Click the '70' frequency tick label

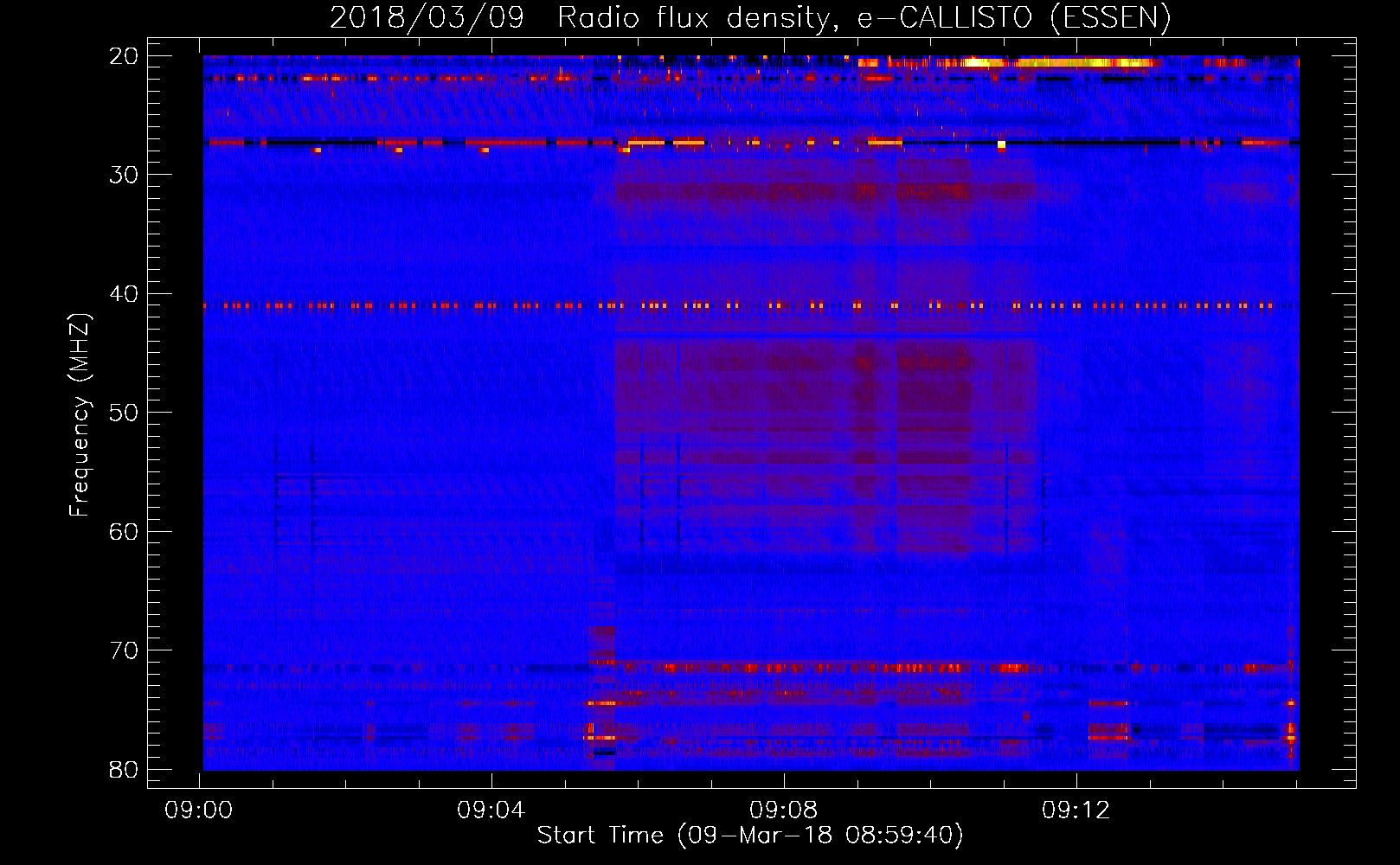click(124, 650)
